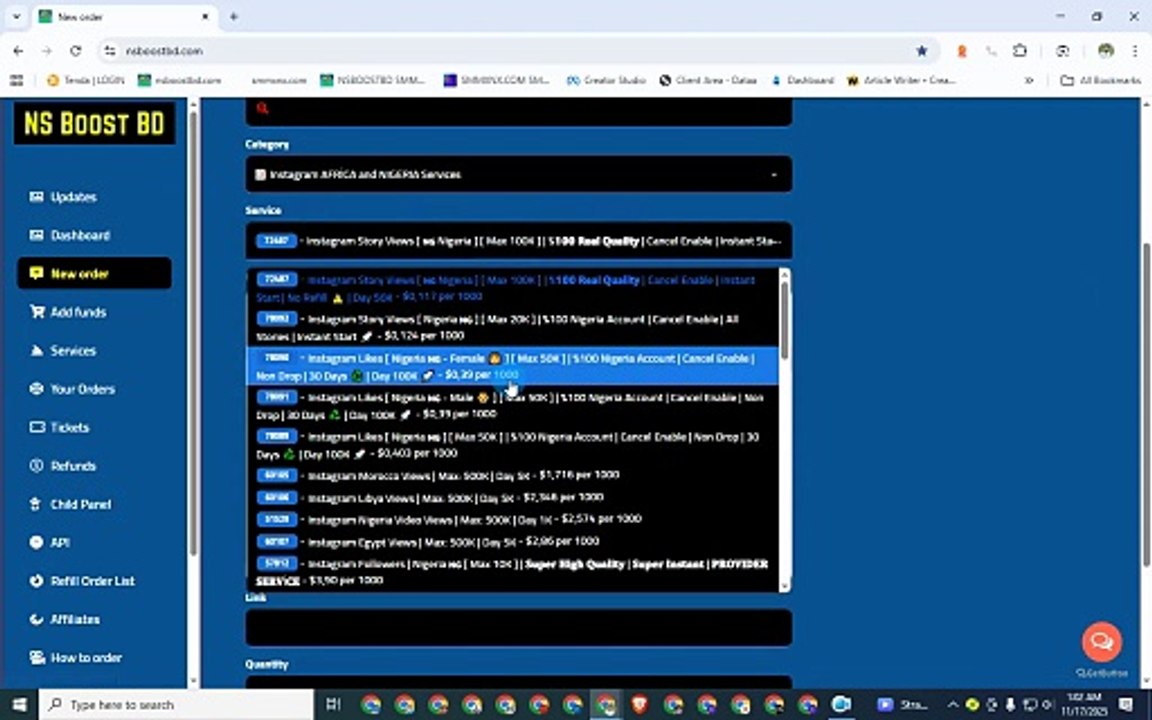The height and width of the screenshot is (720, 1152).
Task: Open the NSBOOSTBD SMM bookmark
Action: [373, 80]
